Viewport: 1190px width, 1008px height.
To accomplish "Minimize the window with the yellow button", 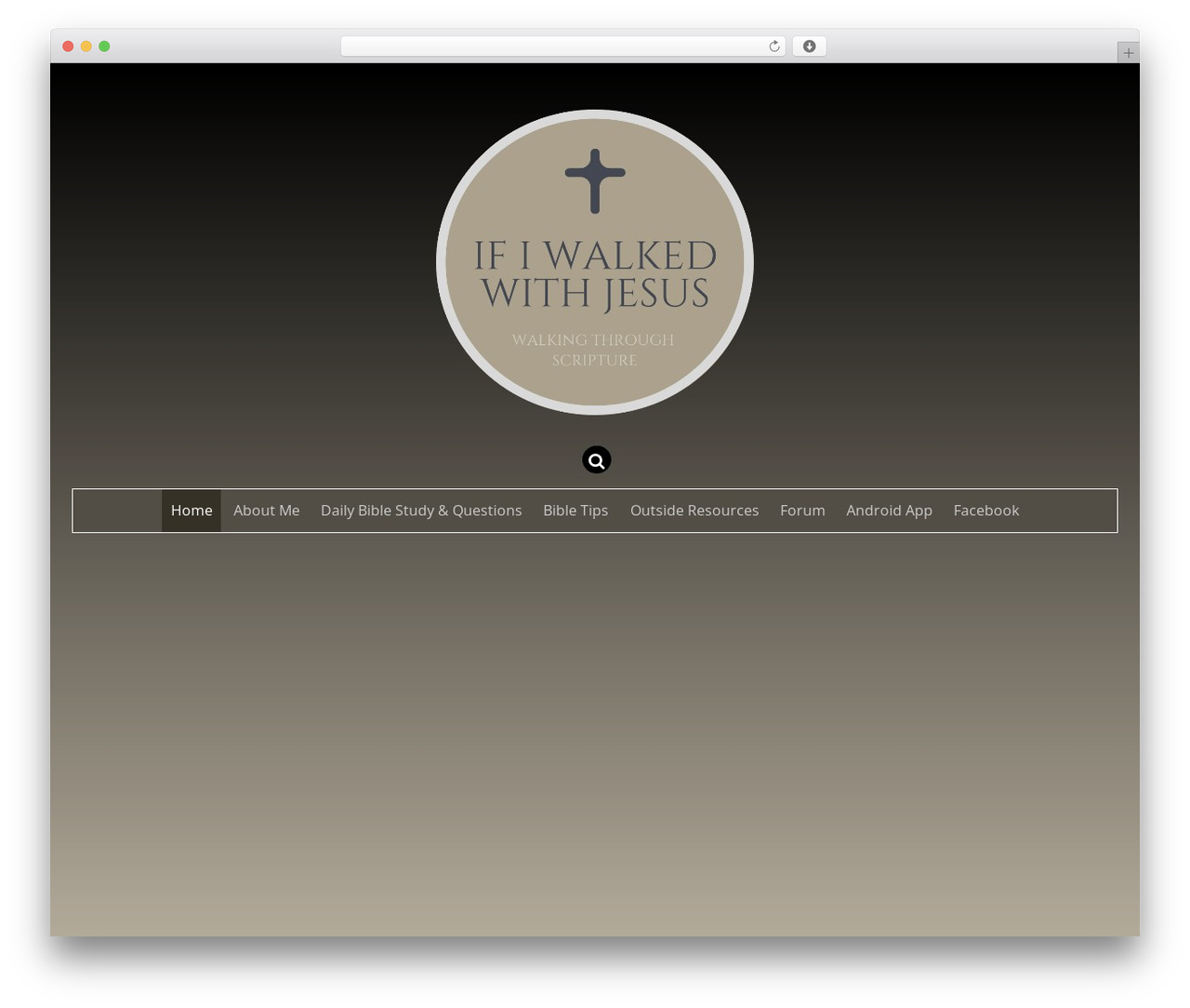I will (x=86, y=46).
